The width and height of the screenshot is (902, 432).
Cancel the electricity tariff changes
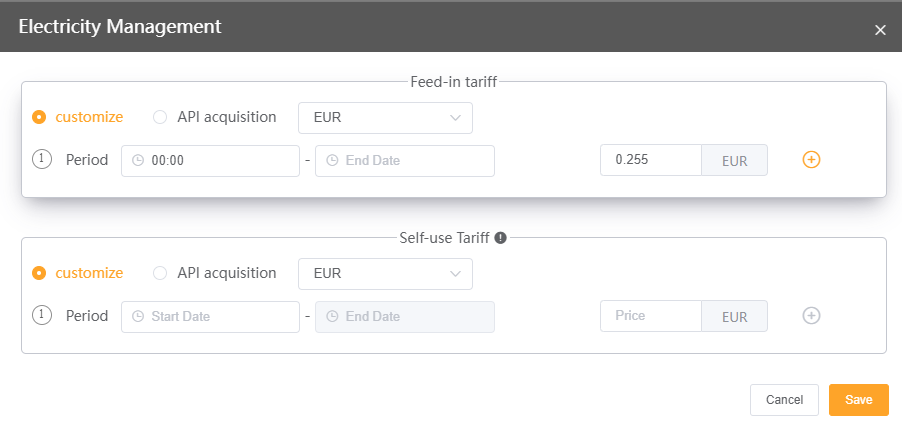pos(784,400)
